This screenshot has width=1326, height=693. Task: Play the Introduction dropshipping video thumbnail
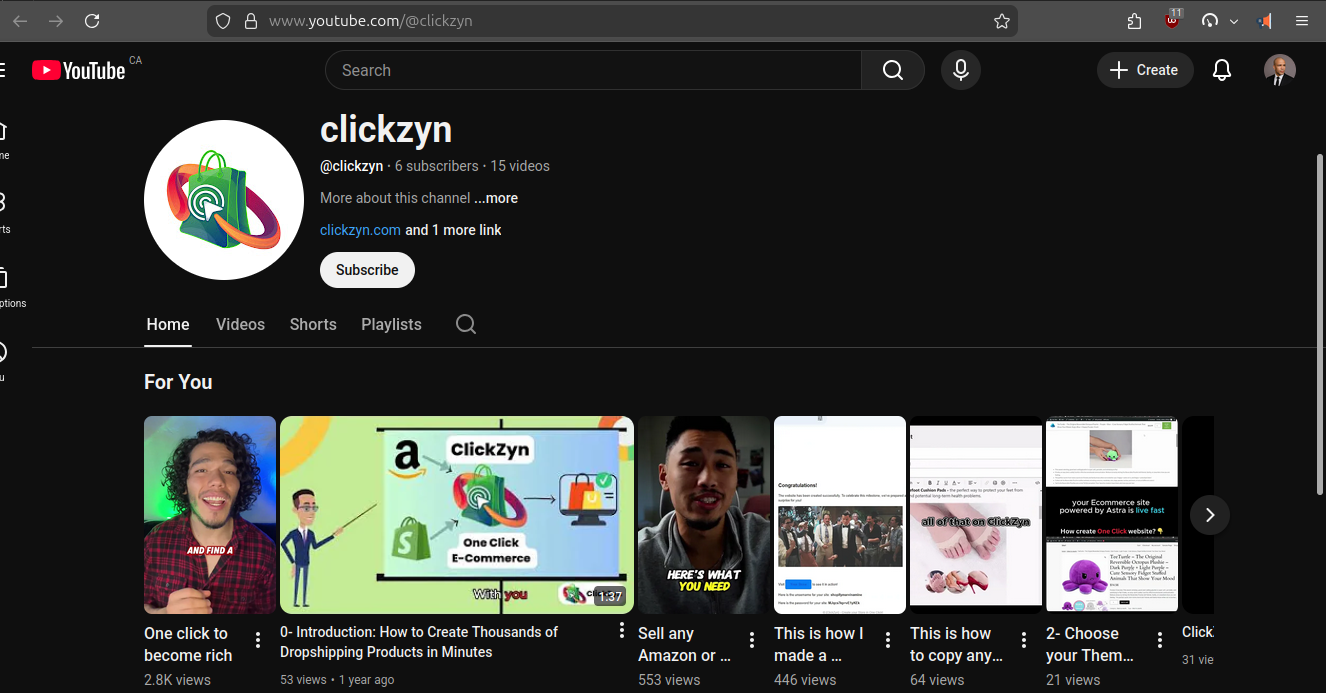click(x=456, y=514)
